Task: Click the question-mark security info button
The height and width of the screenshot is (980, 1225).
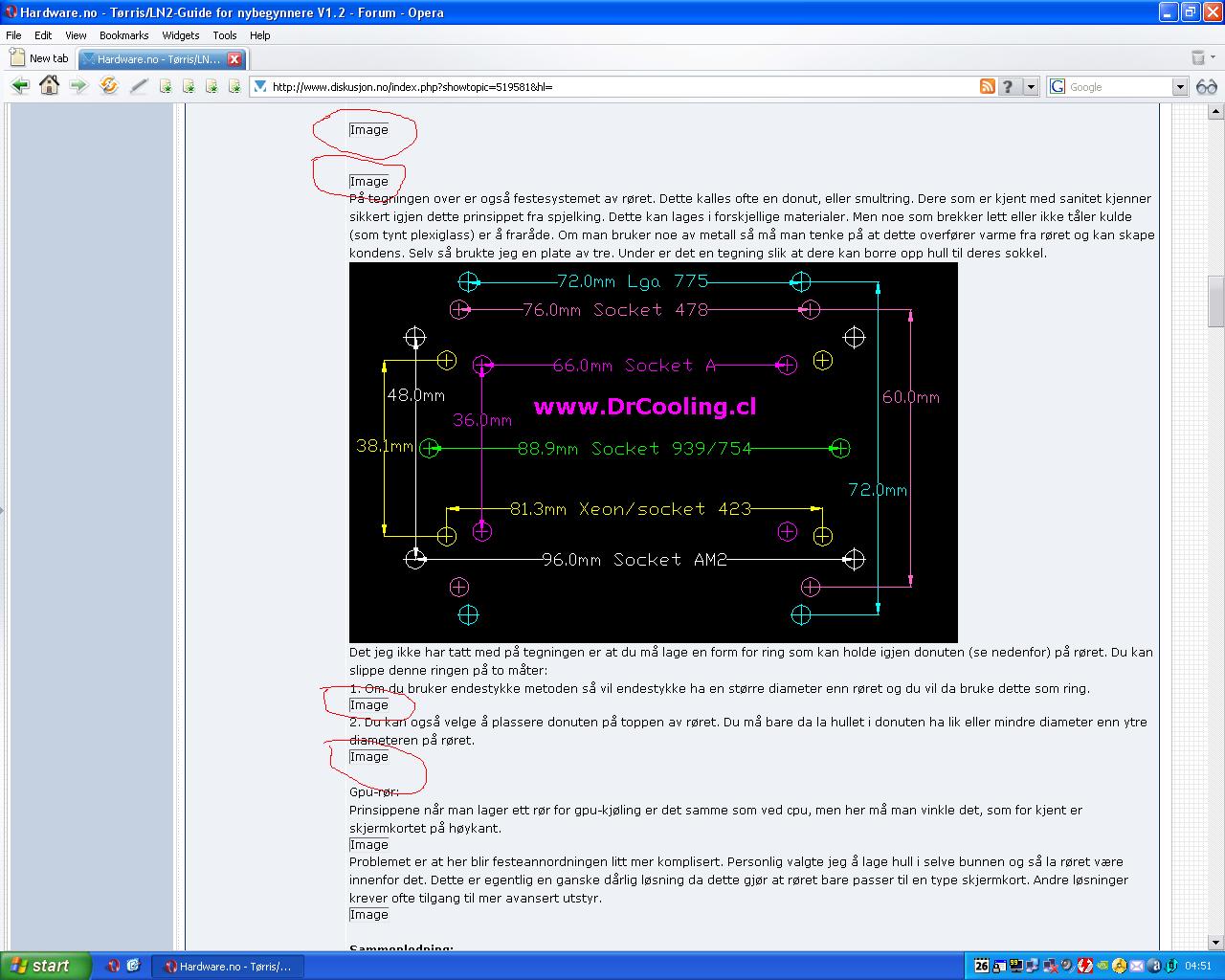Action: pos(1009,86)
